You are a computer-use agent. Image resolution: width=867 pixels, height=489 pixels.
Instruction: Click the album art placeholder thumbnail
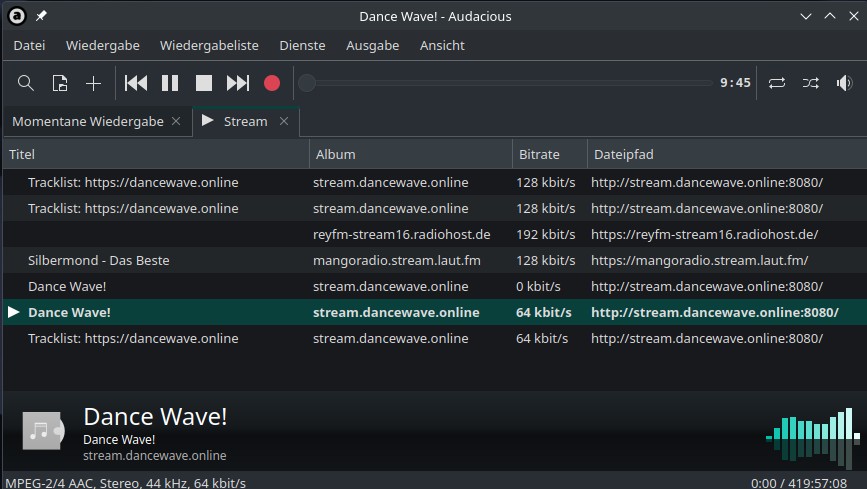coord(43,430)
